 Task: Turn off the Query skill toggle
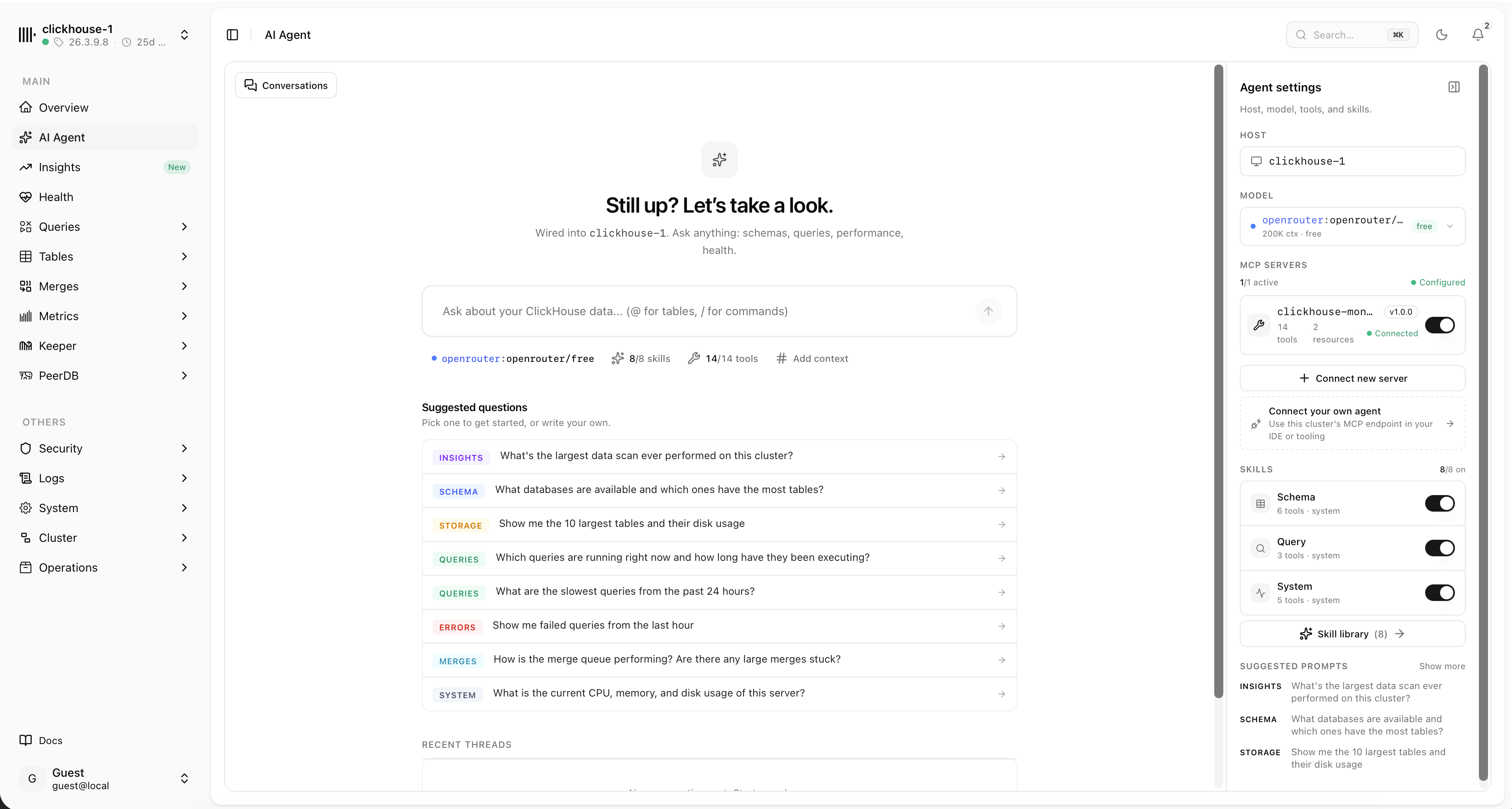tap(1440, 548)
